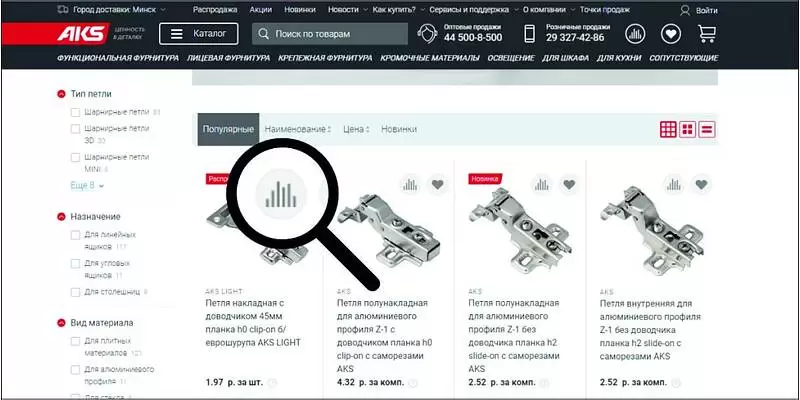Collapse the Тип петли filter section
800x400 pixels.
click(61, 94)
